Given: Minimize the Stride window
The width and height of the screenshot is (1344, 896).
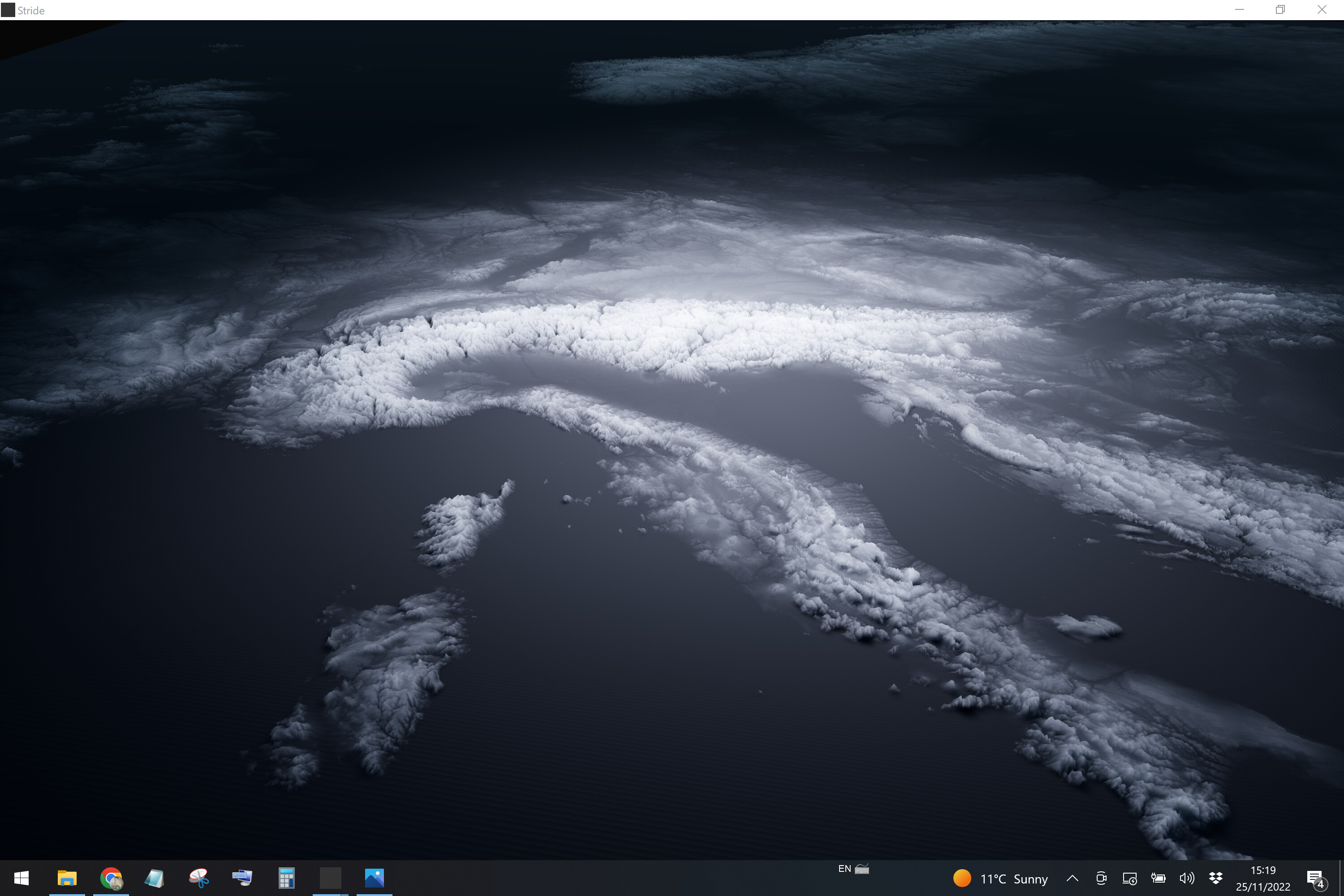Looking at the screenshot, I should pyautogui.click(x=1240, y=10).
